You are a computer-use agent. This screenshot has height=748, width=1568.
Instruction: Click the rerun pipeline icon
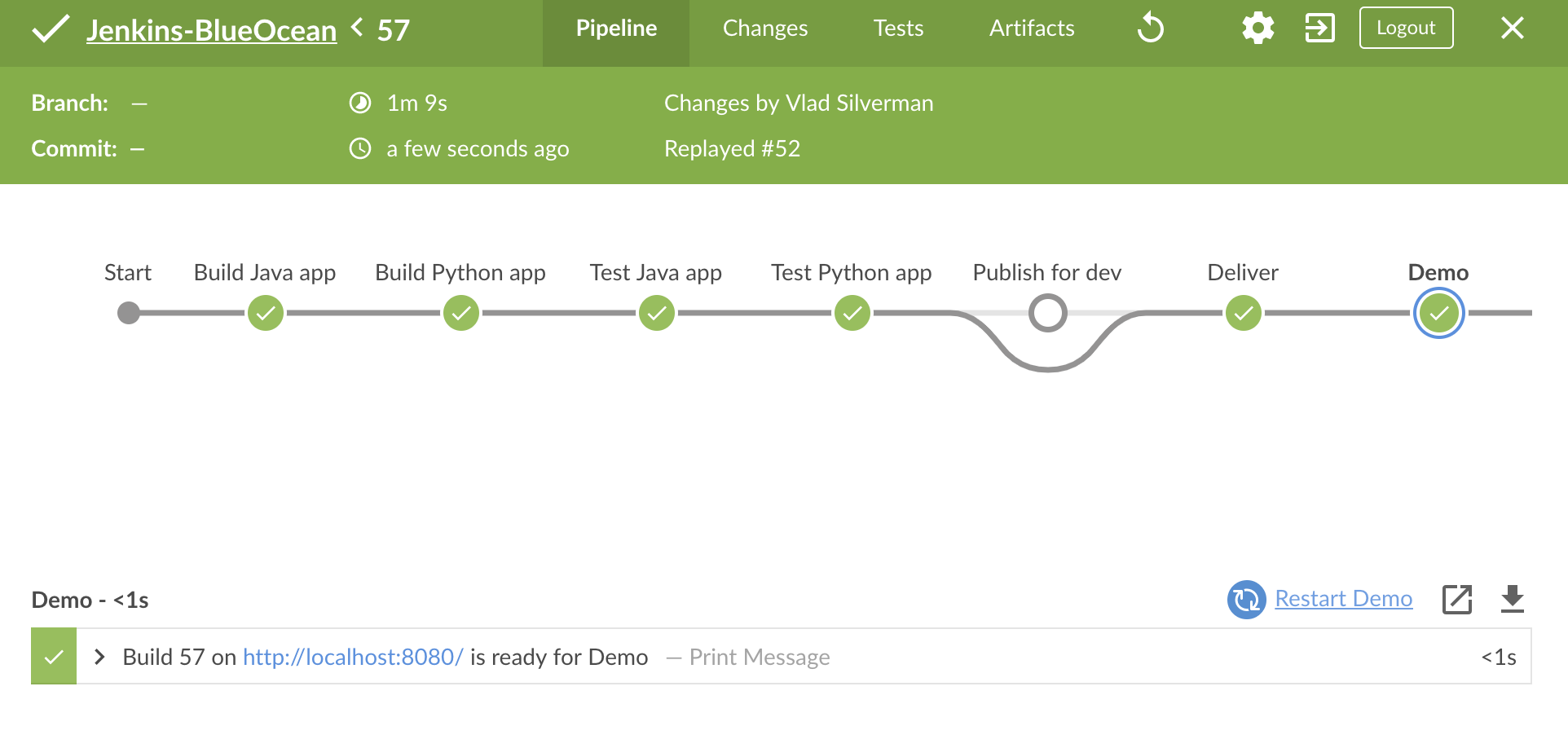[1150, 29]
